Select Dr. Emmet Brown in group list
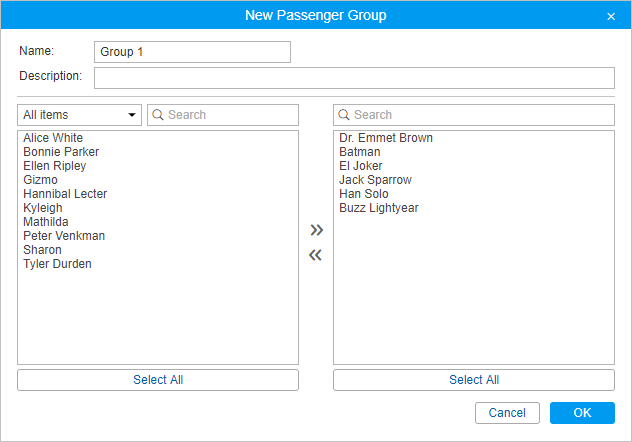The width and height of the screenshot is (632, 442). point(386,138)
